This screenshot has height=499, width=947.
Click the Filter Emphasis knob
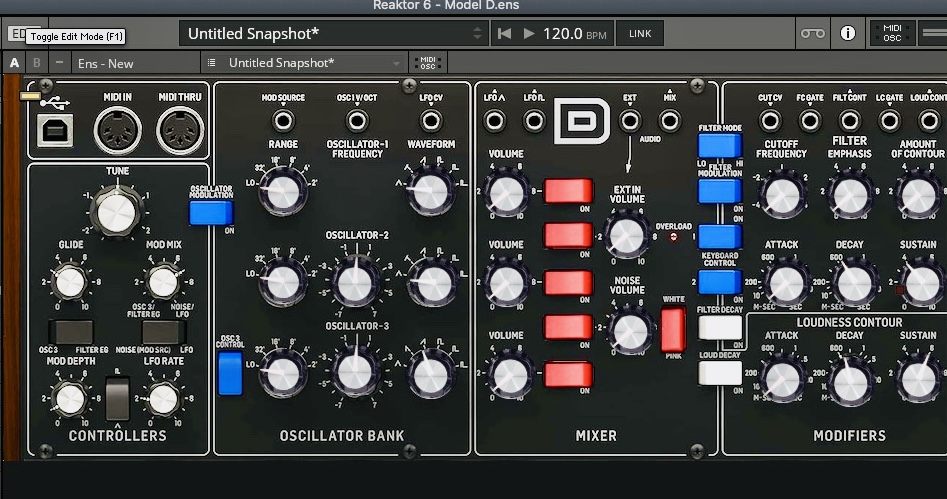tap(850, 196)
